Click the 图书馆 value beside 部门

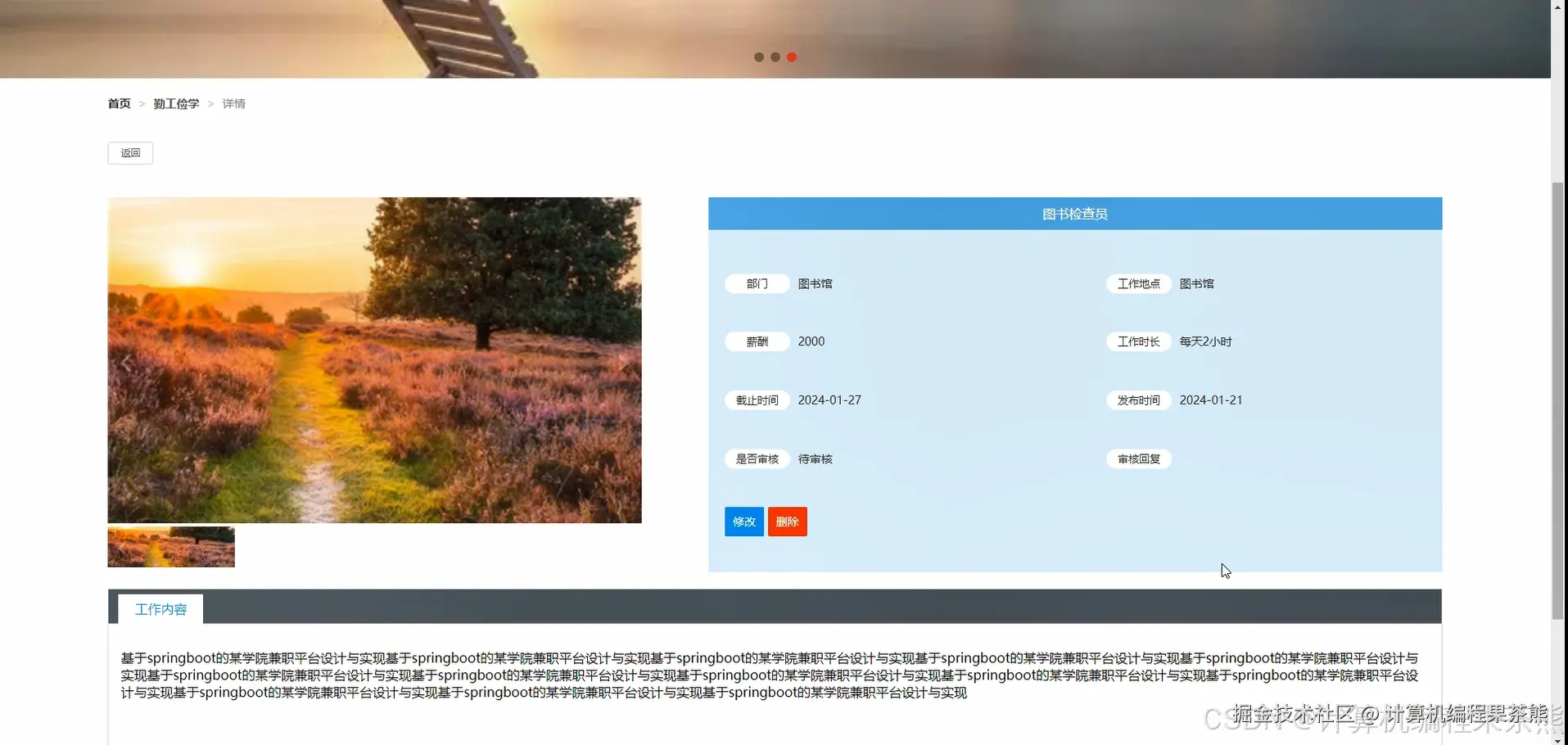816,284
